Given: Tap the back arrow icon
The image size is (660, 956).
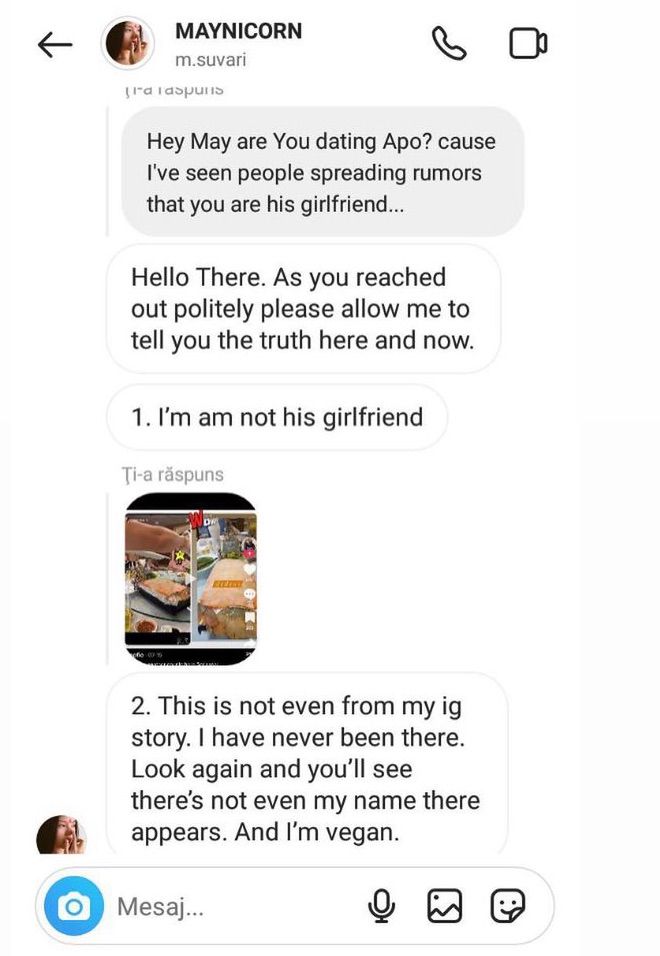Looking at the screenshot, I should click(x=55, y=45).
